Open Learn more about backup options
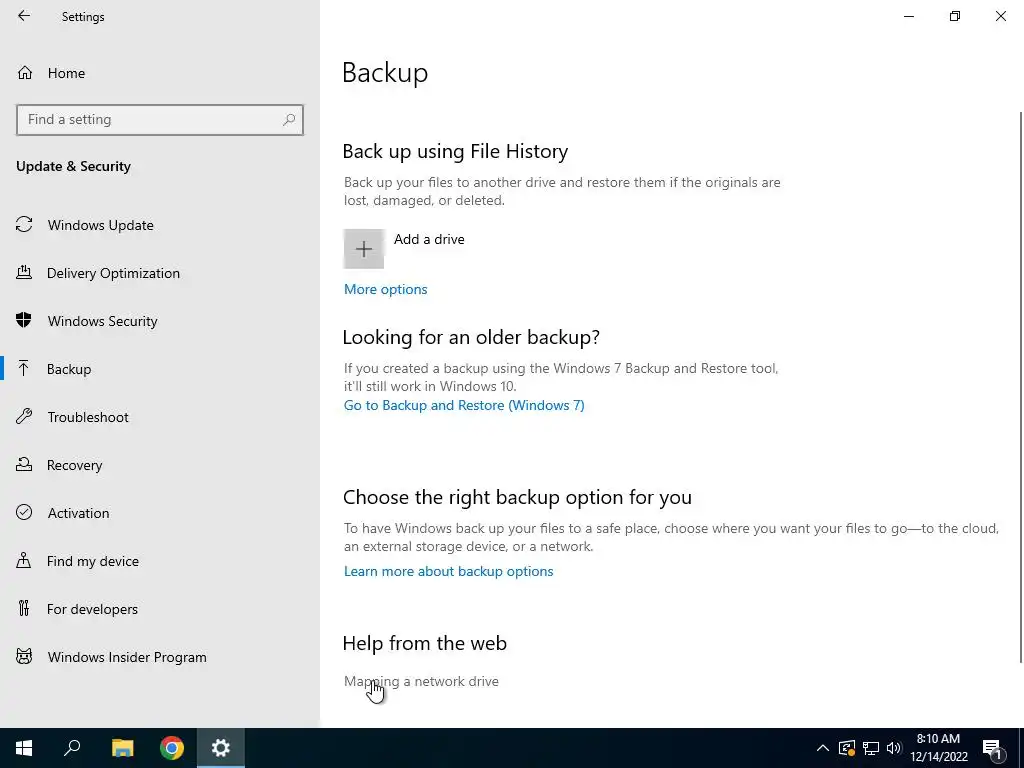Screen dimensions: 1024x768 pos(448,571)
